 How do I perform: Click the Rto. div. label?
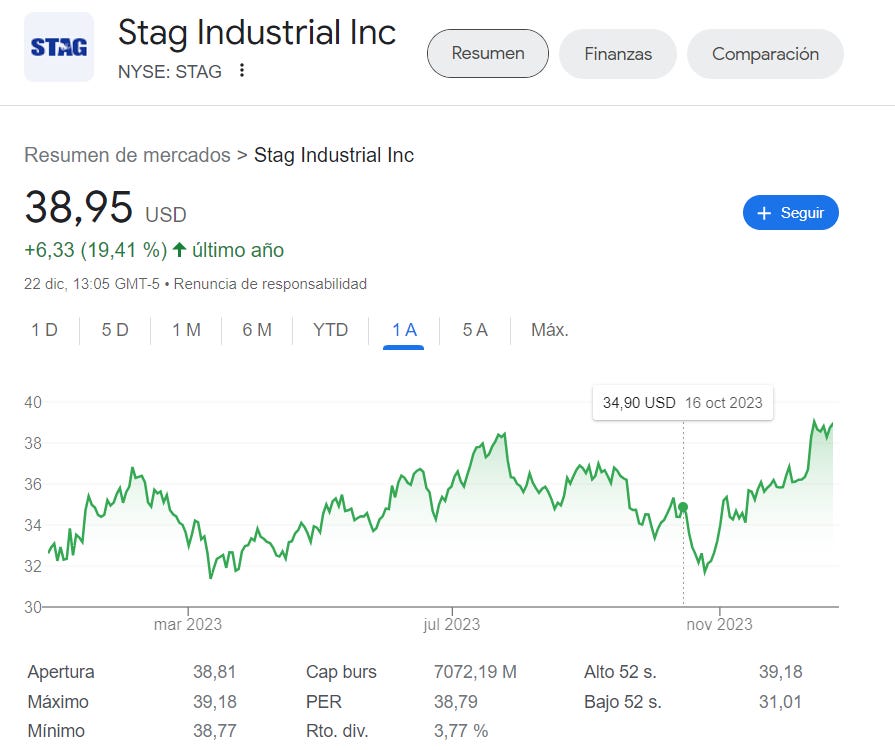[x=337, y=731]
